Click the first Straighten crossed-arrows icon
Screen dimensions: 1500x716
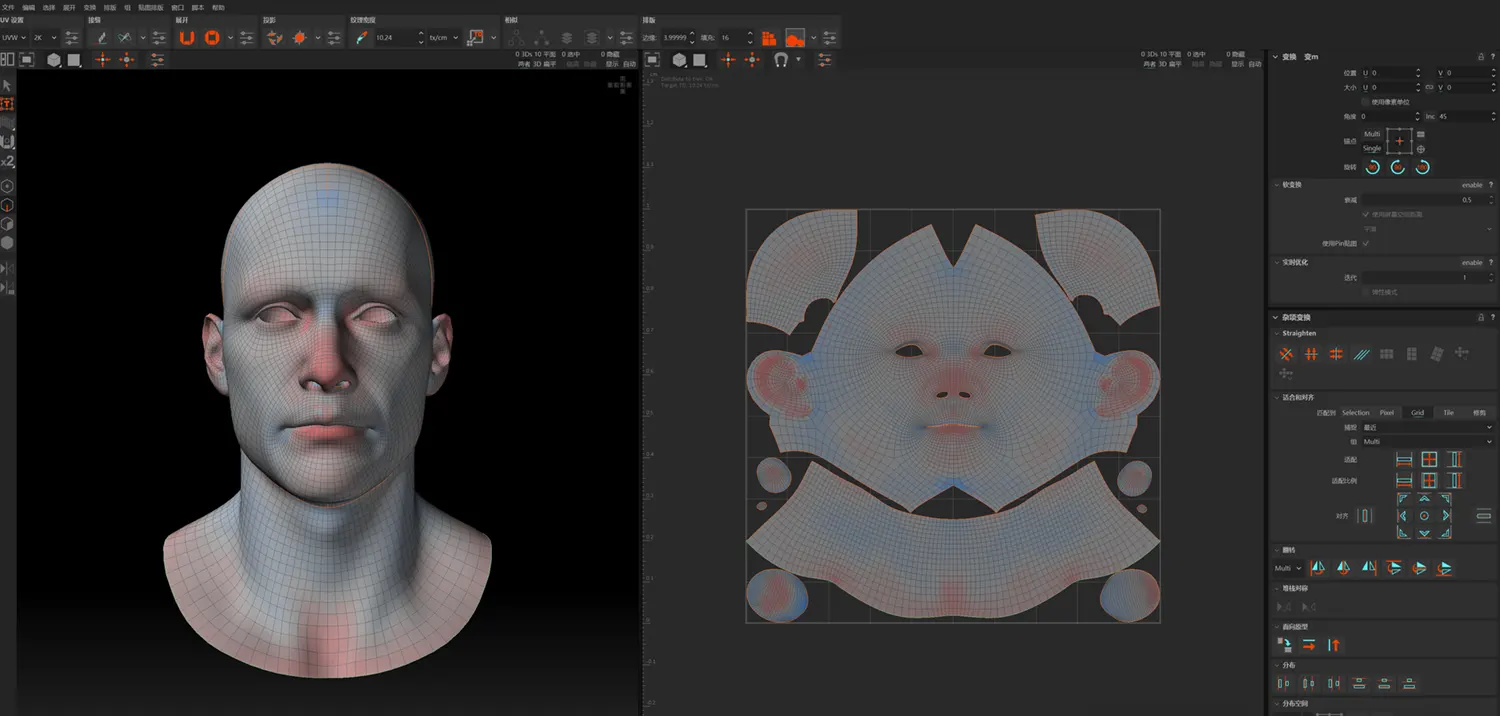tap(1286, 354)
